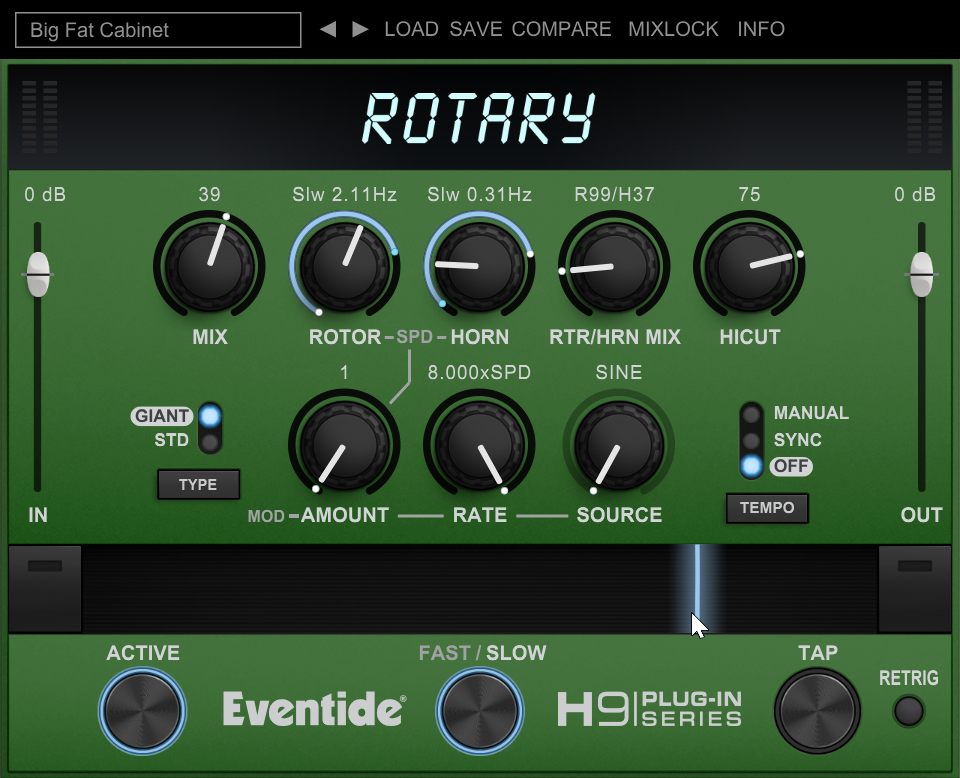
Task: Toggle COMPARE in the top bar
Action: [561, 29]
